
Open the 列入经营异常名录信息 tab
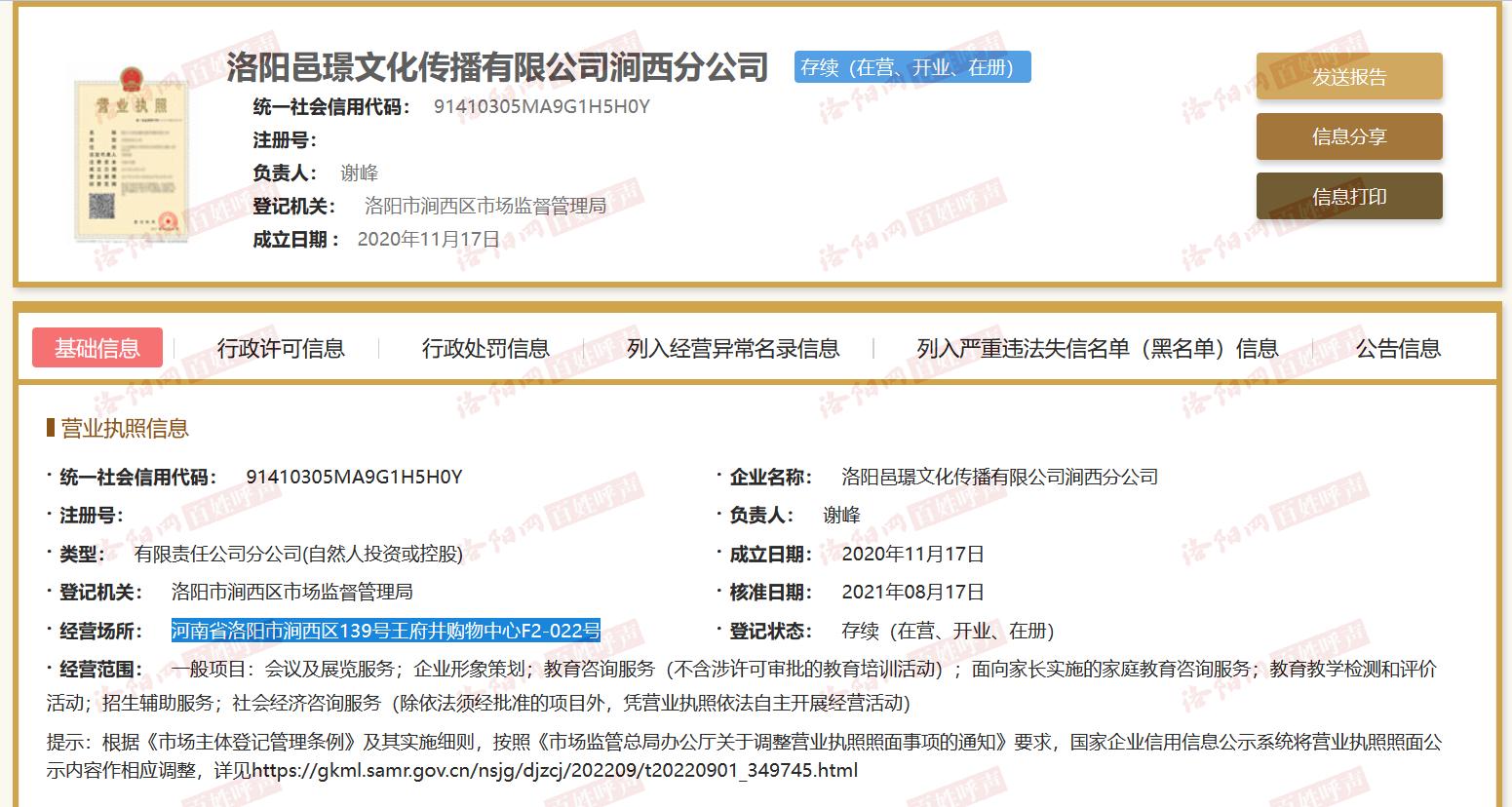pyautogui.click(x=732, y=348)
